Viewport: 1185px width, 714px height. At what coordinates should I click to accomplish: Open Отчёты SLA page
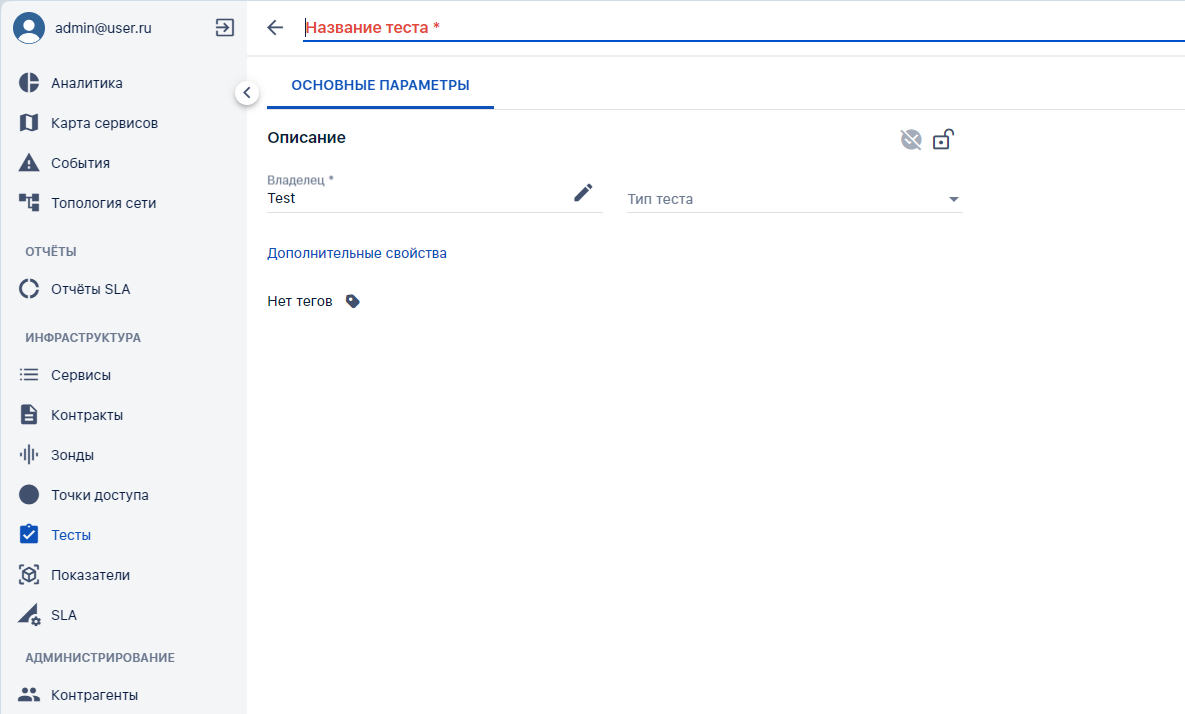pyautogui.click(x=91, y=289)
